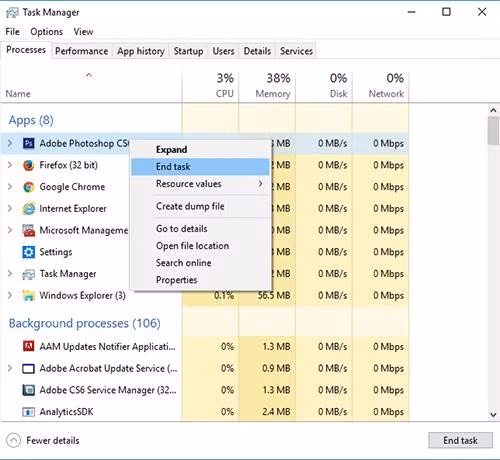Click the Settings gear icon in Apps
The width and height of the screenshot is (500, 460).
coord(28,252)
